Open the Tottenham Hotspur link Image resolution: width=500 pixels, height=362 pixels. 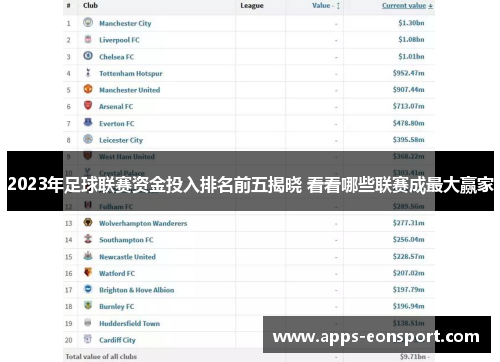131,73
